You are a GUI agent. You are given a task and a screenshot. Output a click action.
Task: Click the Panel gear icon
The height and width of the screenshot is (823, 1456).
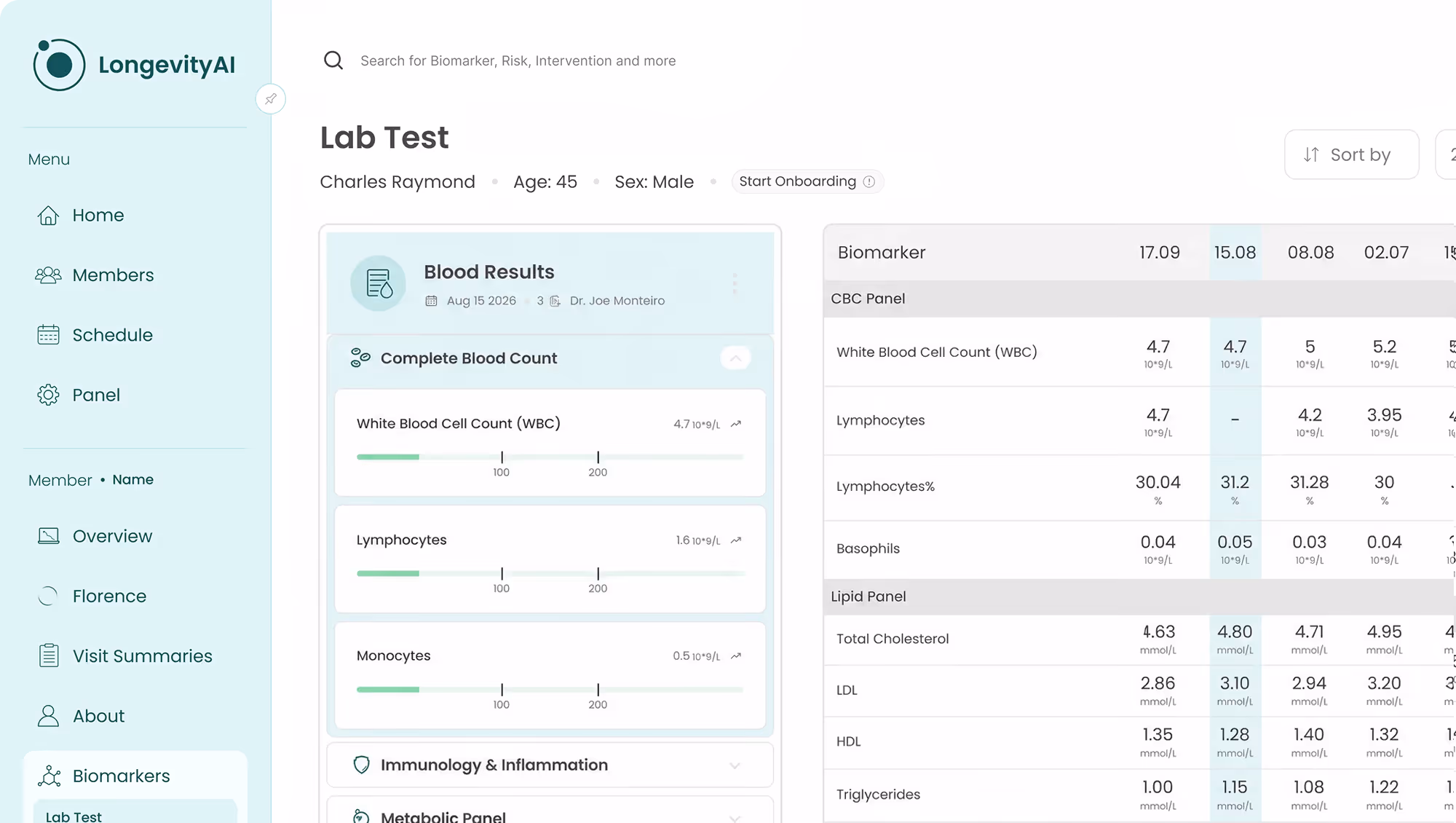[x=48, y=395]
